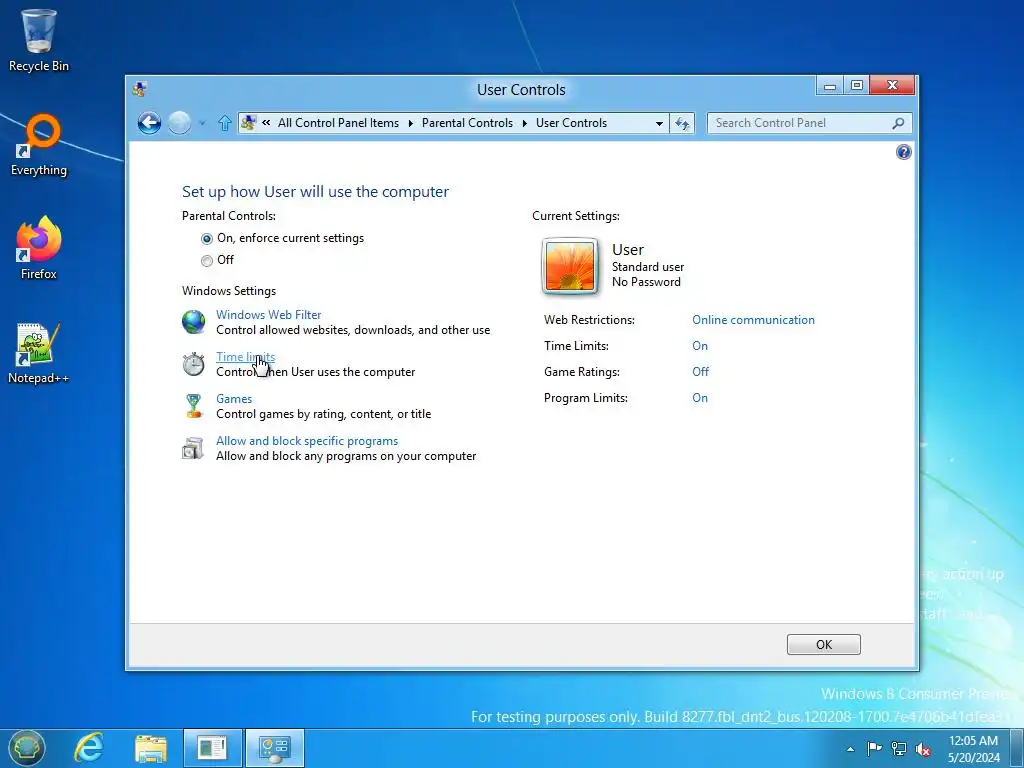Expand the address bar history dropdown

(659, 123)
